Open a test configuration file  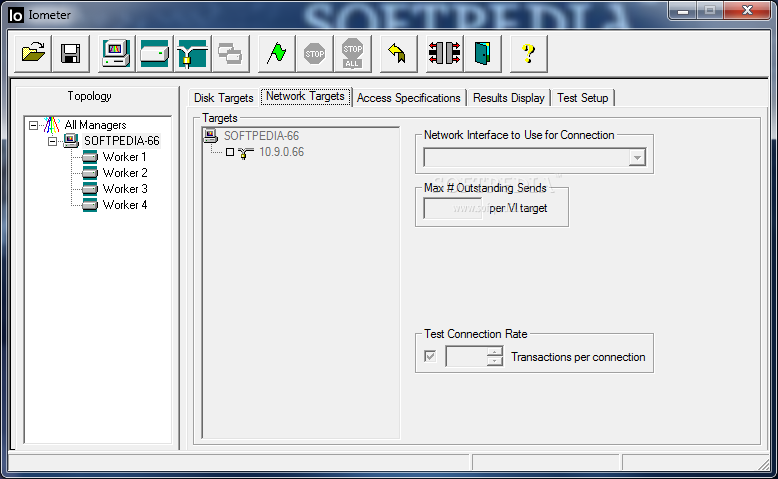coord(33,53)
